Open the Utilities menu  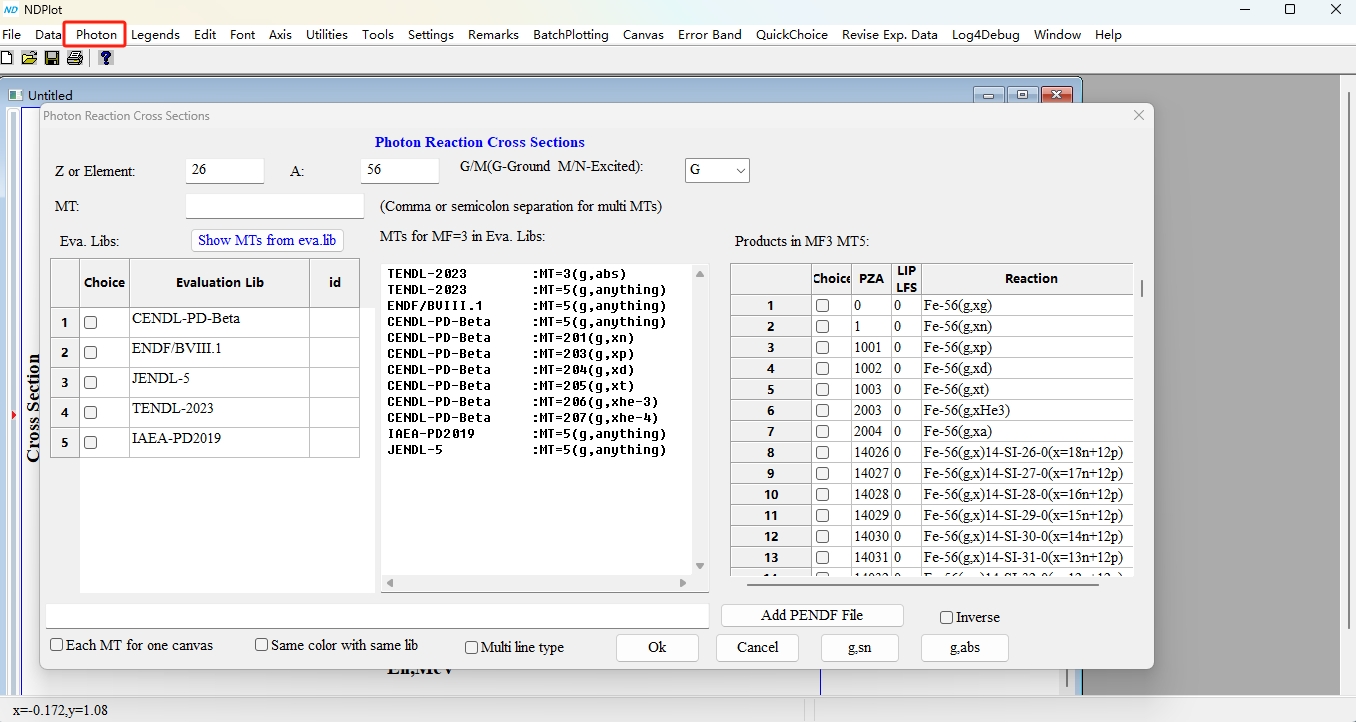[x=327, y=34]
